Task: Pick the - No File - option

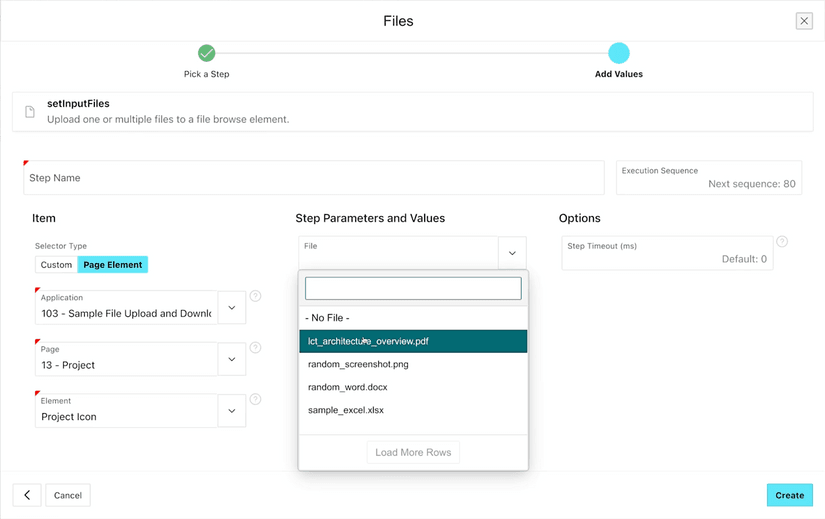Action: coord(328,318)
